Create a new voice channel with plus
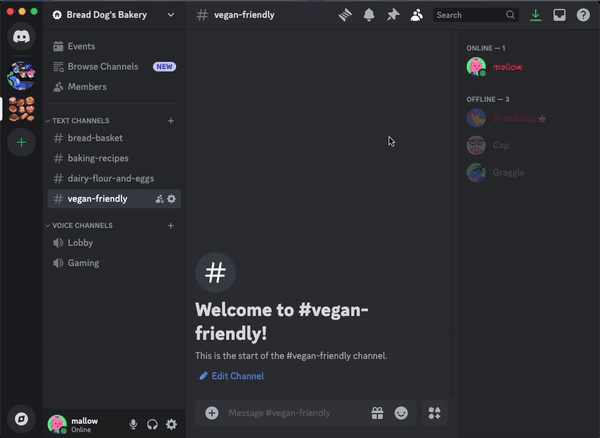The image size is (600, 438). point(171,226)
